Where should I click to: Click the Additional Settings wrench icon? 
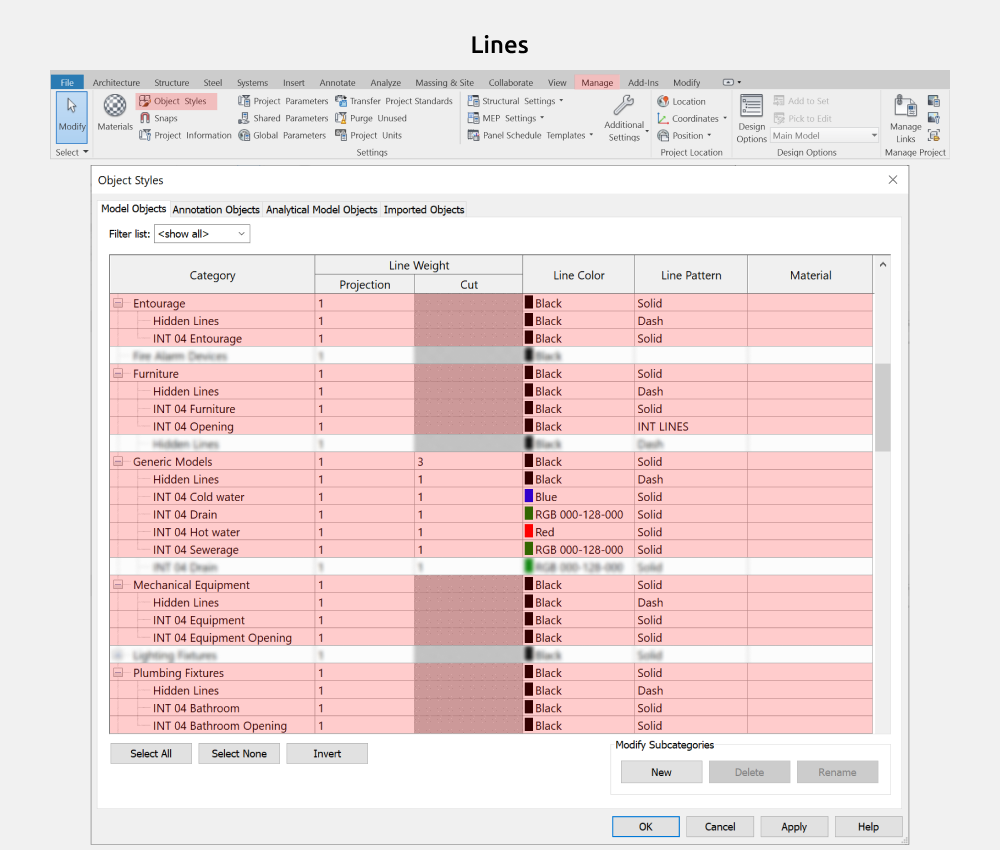[623, 105]
